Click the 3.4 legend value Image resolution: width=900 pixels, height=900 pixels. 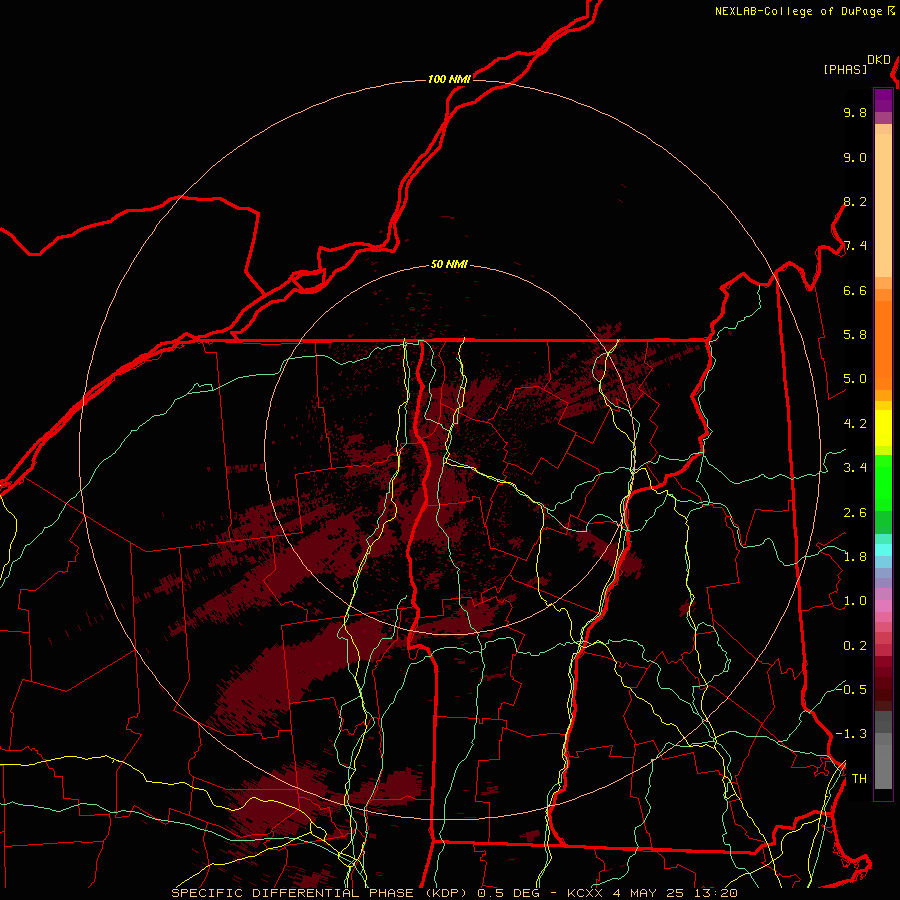click(855, 468)
